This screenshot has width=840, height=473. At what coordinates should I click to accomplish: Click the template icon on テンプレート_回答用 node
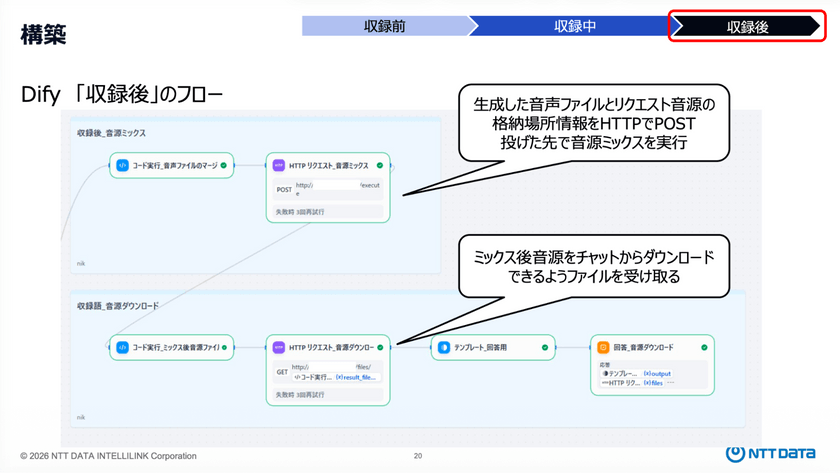pyautogui.click(x=444, y=347)
